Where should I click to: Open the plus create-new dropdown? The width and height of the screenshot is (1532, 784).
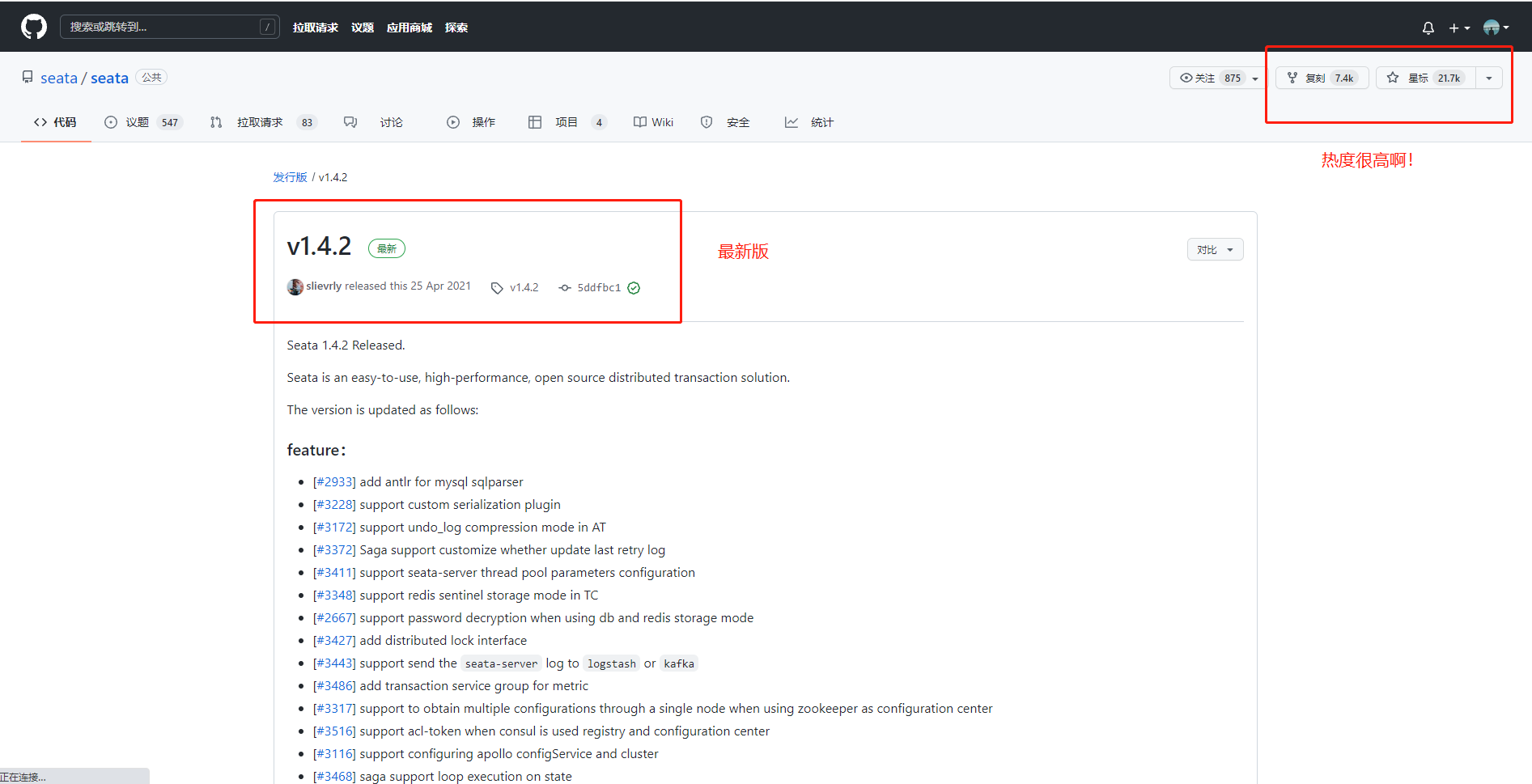point(1459,28)
